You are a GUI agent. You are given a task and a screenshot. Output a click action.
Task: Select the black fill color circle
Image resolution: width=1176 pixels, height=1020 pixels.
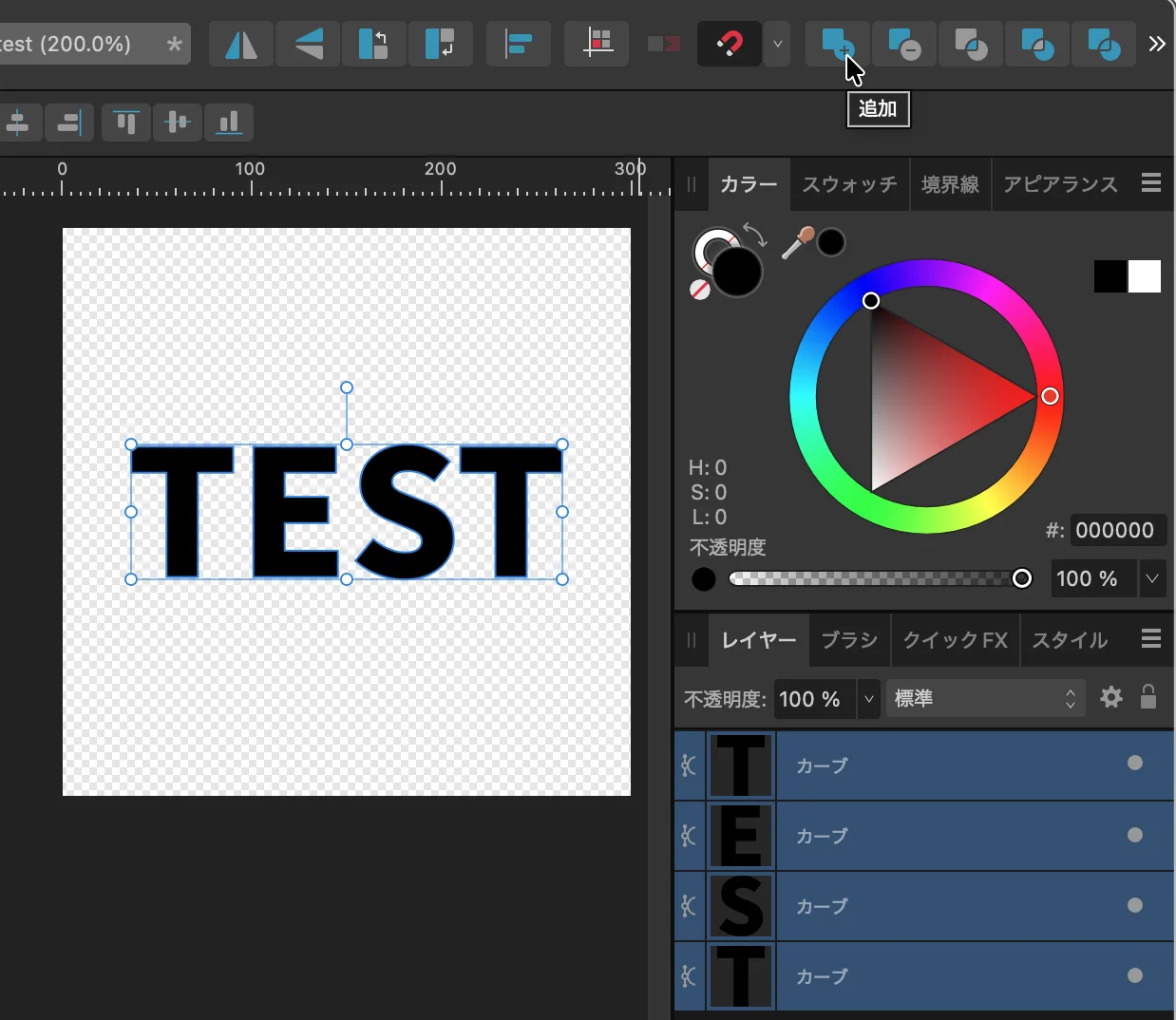click(x=737, y=273)
